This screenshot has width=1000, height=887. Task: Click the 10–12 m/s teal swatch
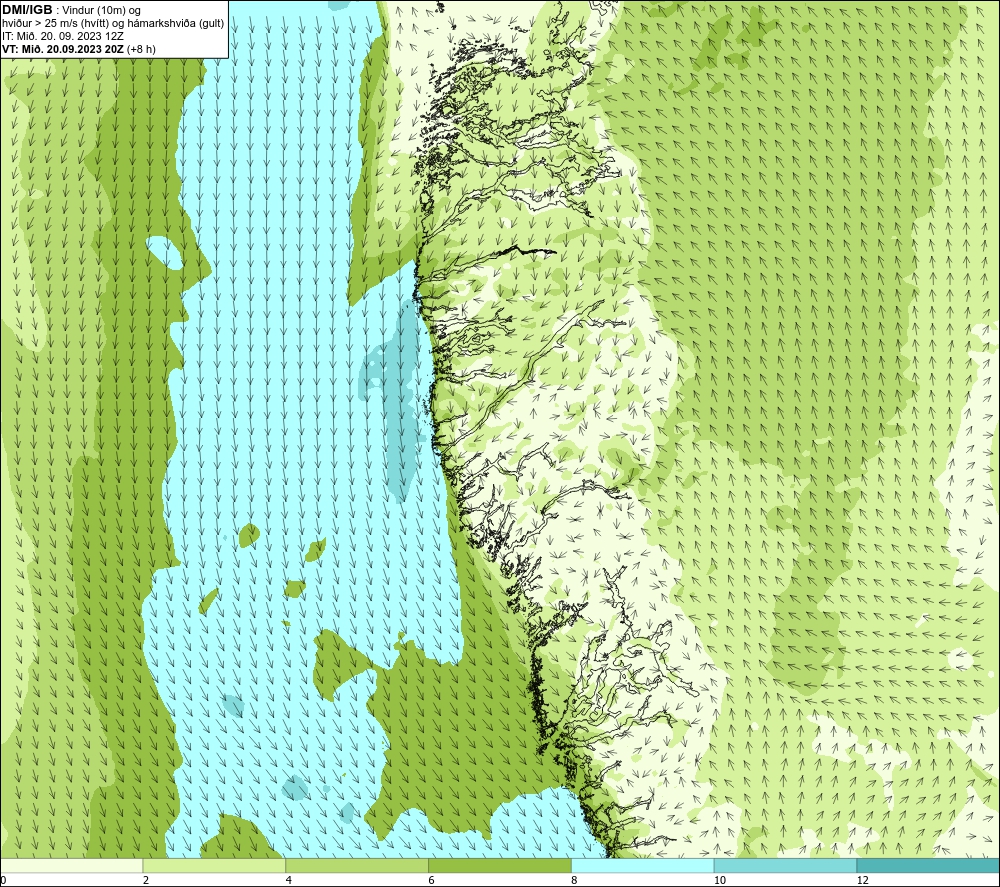click(x=786, y=865)
